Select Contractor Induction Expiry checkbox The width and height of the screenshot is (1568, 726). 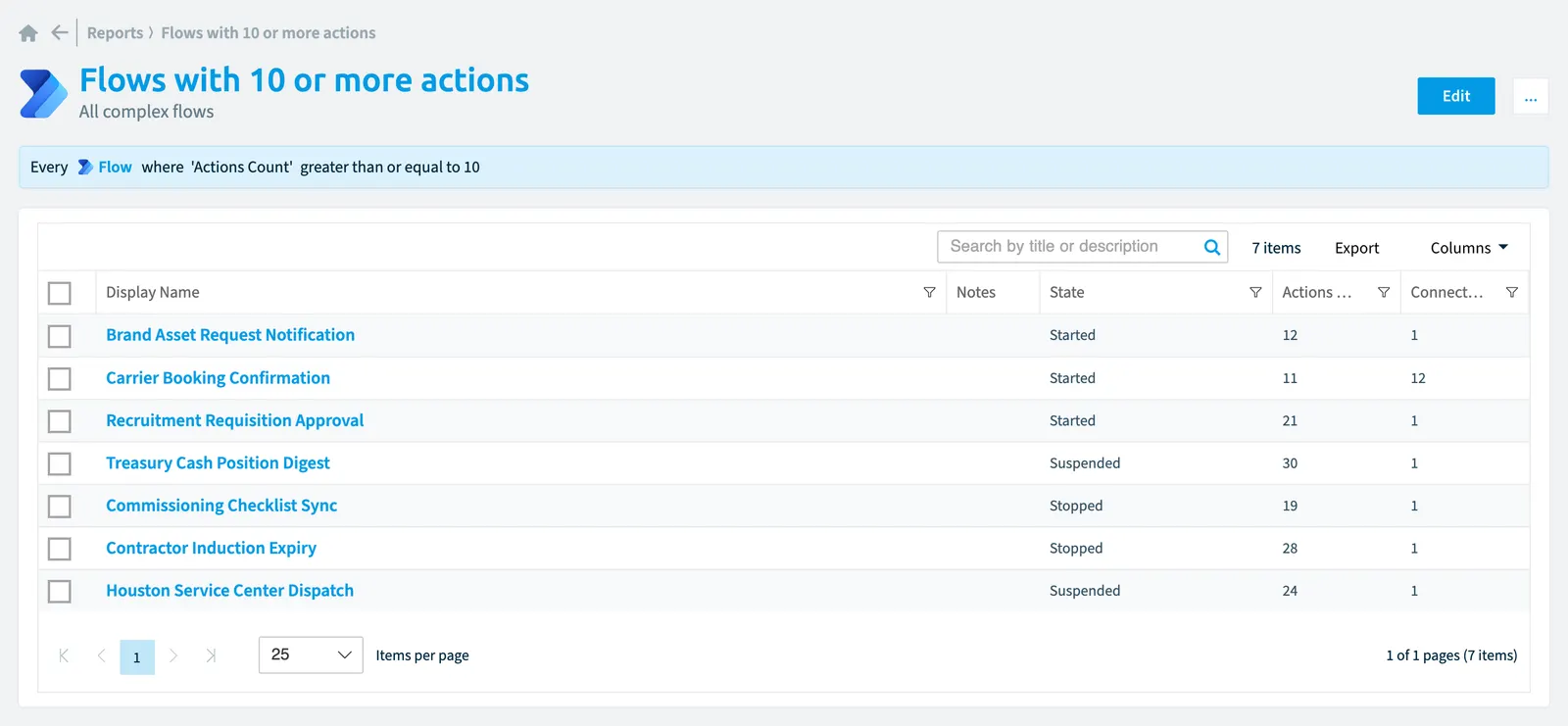coord(60,549)
